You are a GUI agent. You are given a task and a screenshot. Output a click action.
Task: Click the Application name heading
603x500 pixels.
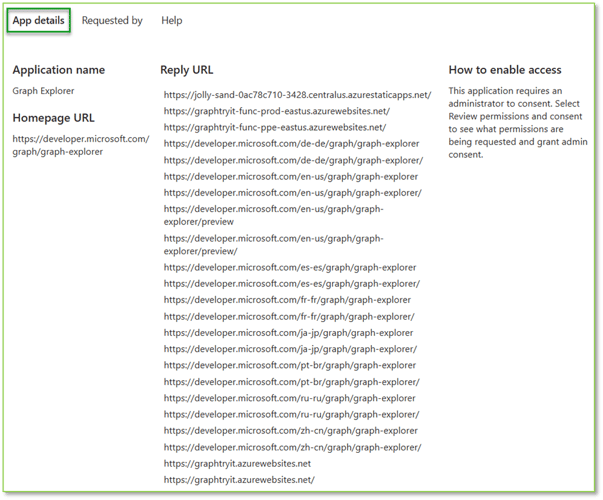pos(58,70)
